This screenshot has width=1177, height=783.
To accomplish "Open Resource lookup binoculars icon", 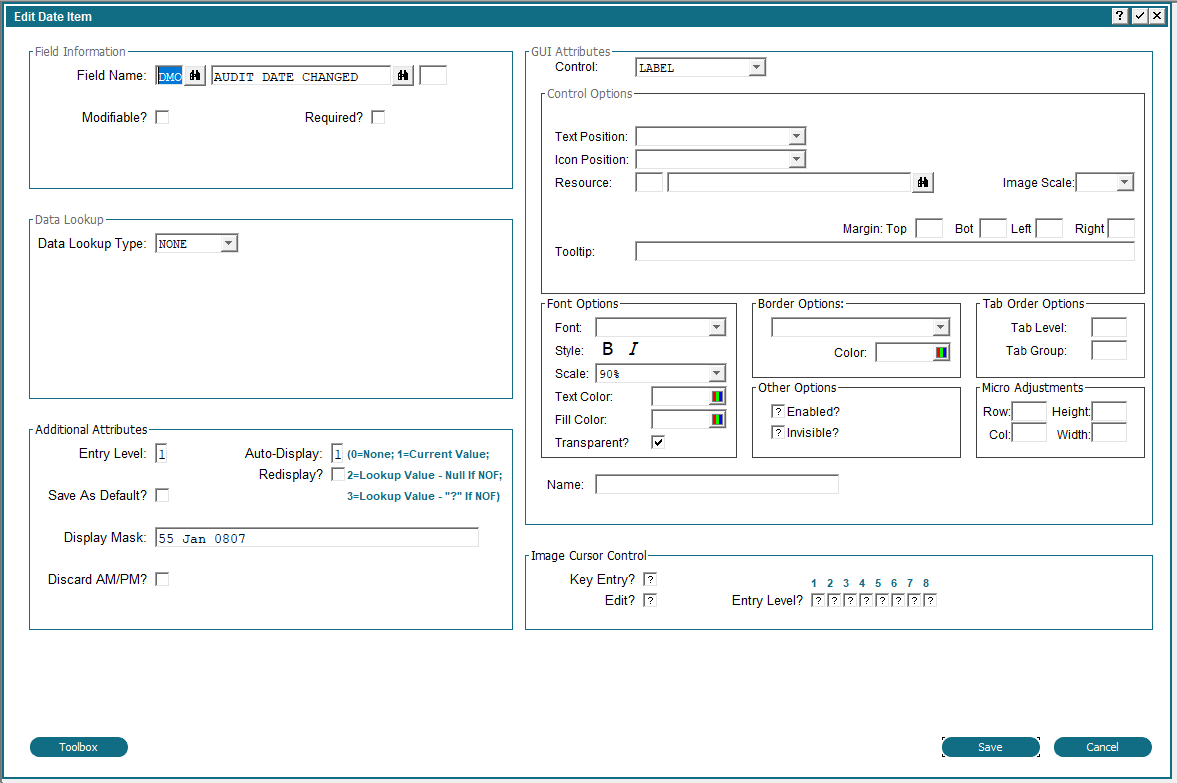I will [x=923, y=182].
